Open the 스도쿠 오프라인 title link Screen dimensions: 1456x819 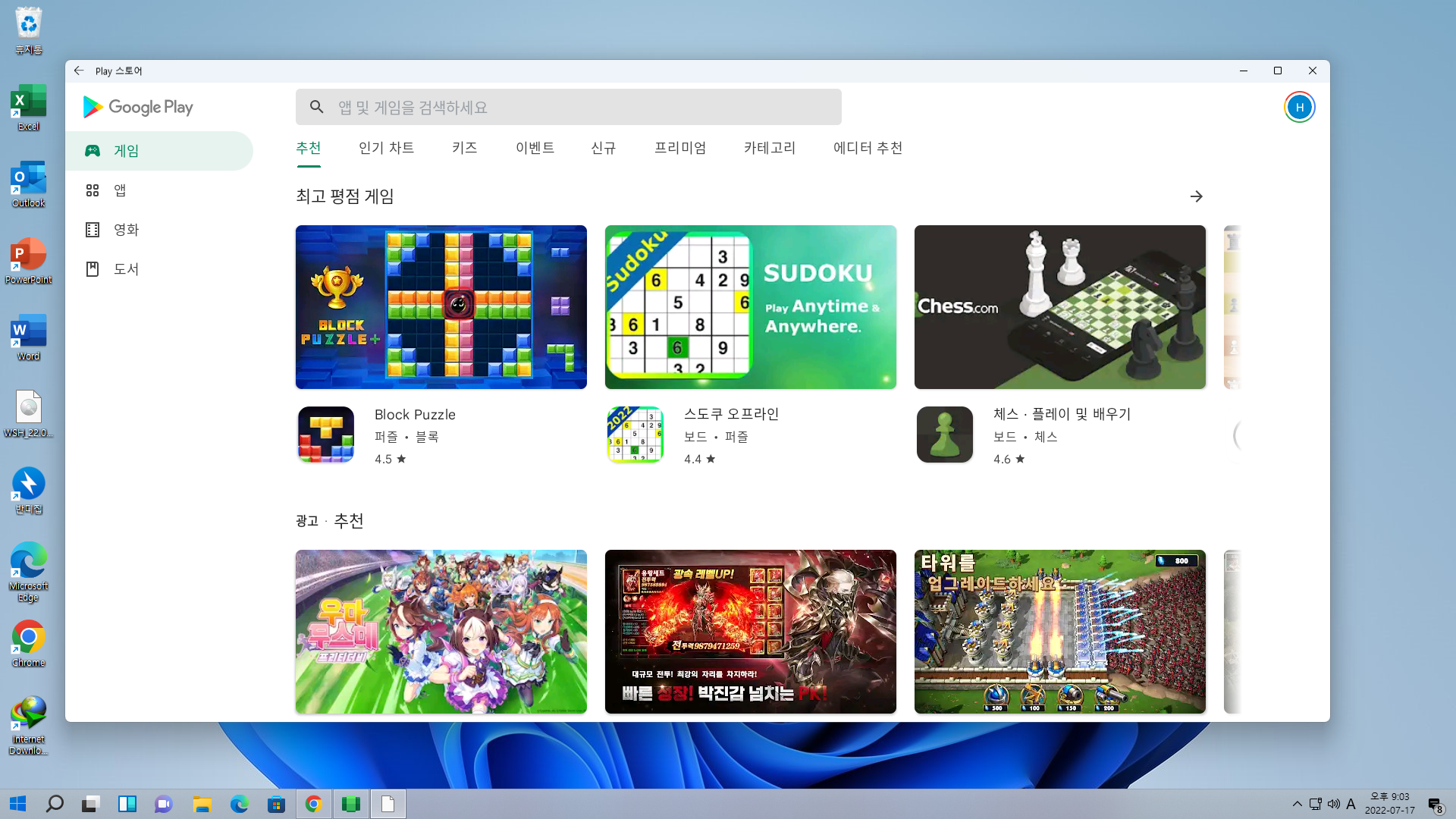[x=732, y=414]
